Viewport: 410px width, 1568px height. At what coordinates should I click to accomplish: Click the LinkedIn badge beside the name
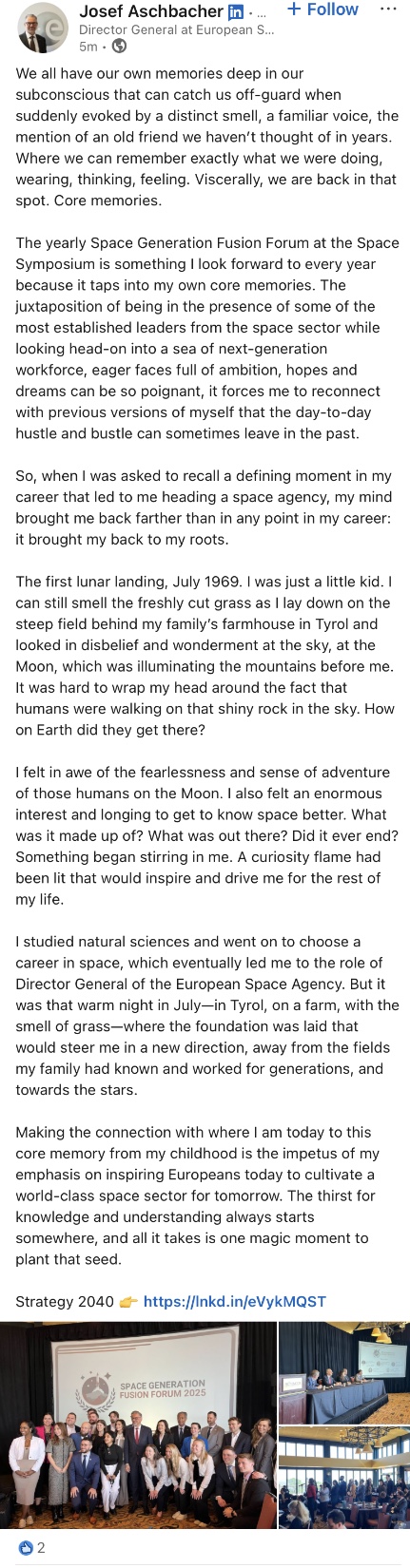coord(236,12)
